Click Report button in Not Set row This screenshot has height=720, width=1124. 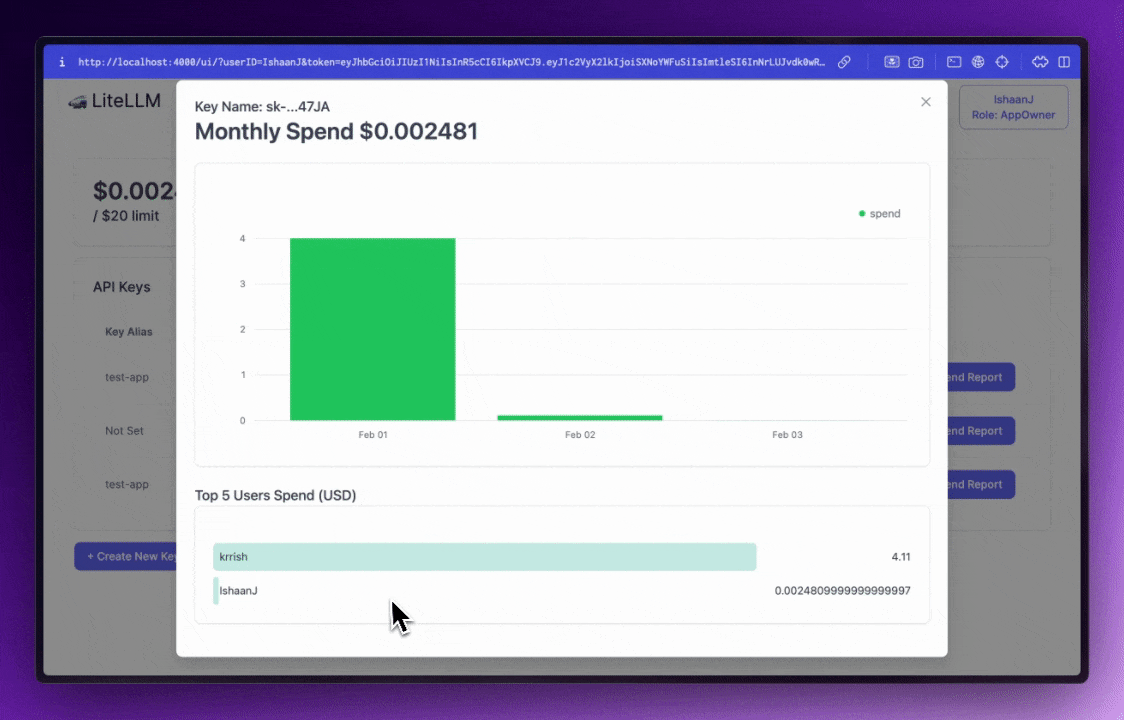tap(981, 431)
